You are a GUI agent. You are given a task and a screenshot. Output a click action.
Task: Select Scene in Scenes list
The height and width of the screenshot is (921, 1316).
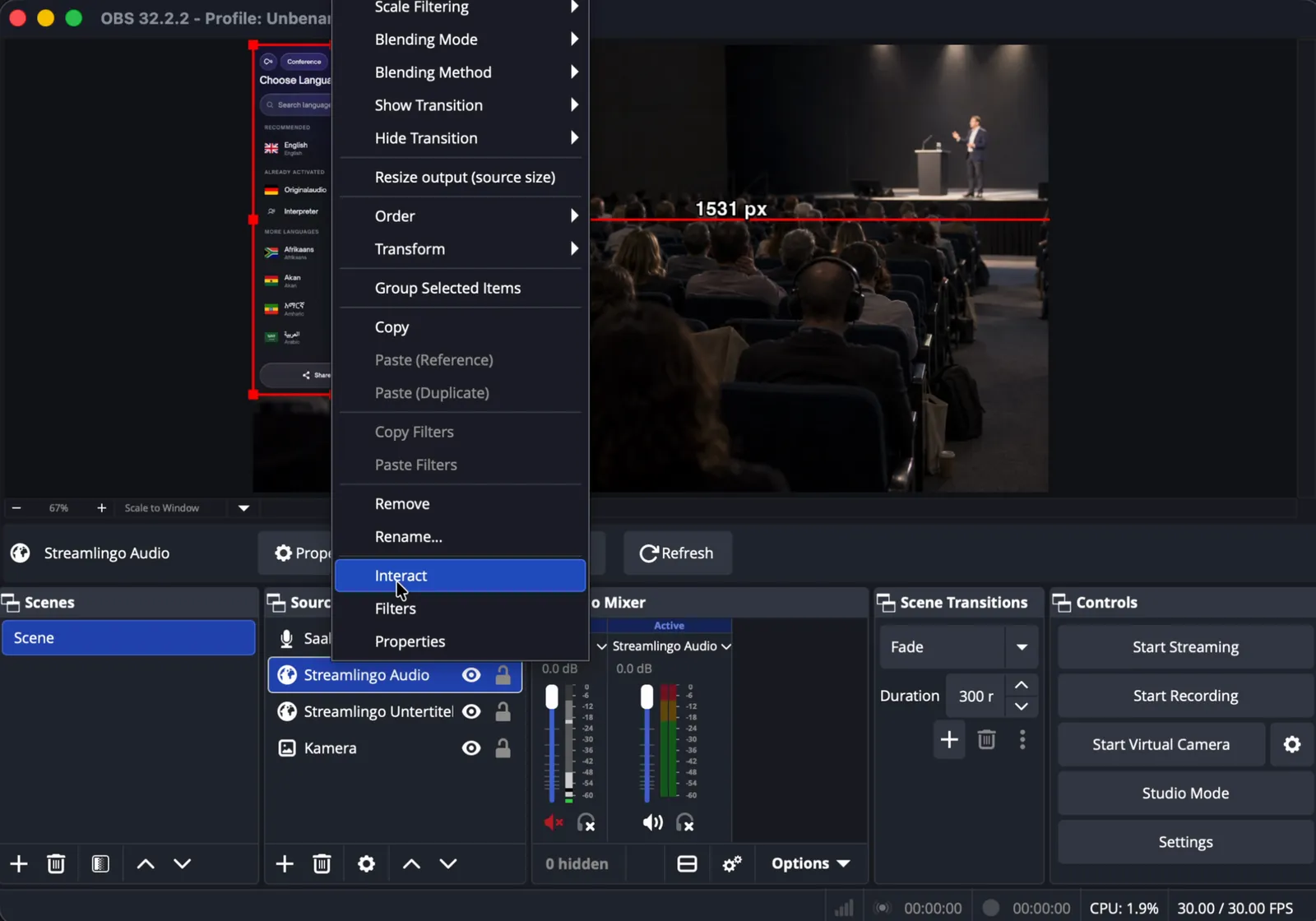128,638
